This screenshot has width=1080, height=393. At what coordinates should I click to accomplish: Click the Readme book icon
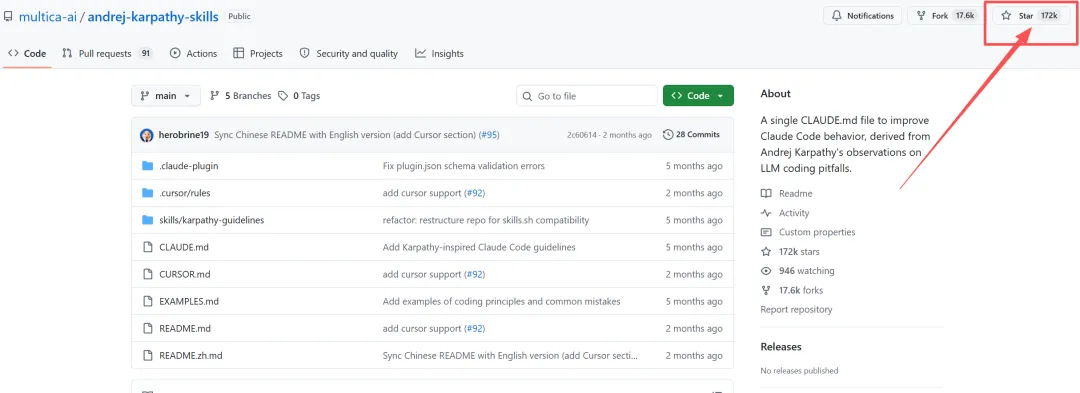[766, 193]
